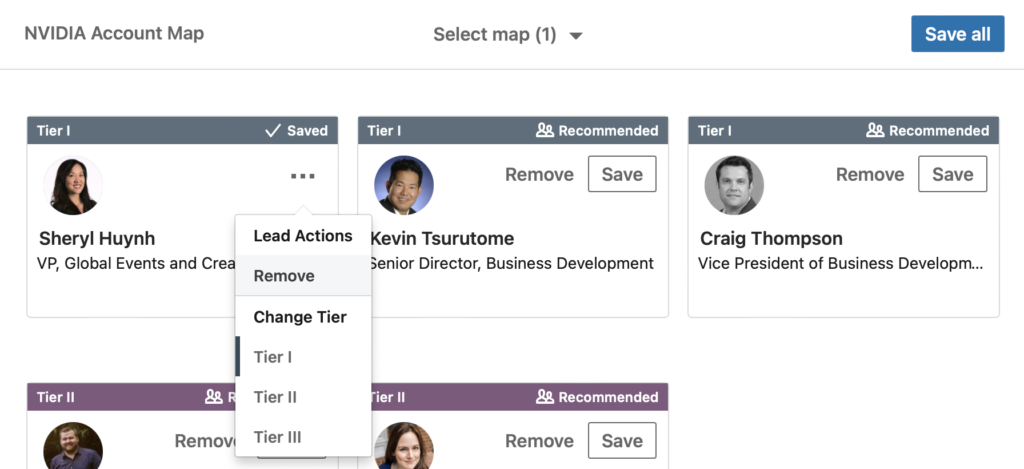This screenshot has width=1024, height=469.
Task: Open Craig Thompson's name link
Action: pyautogui.click(x=771, y=239)
